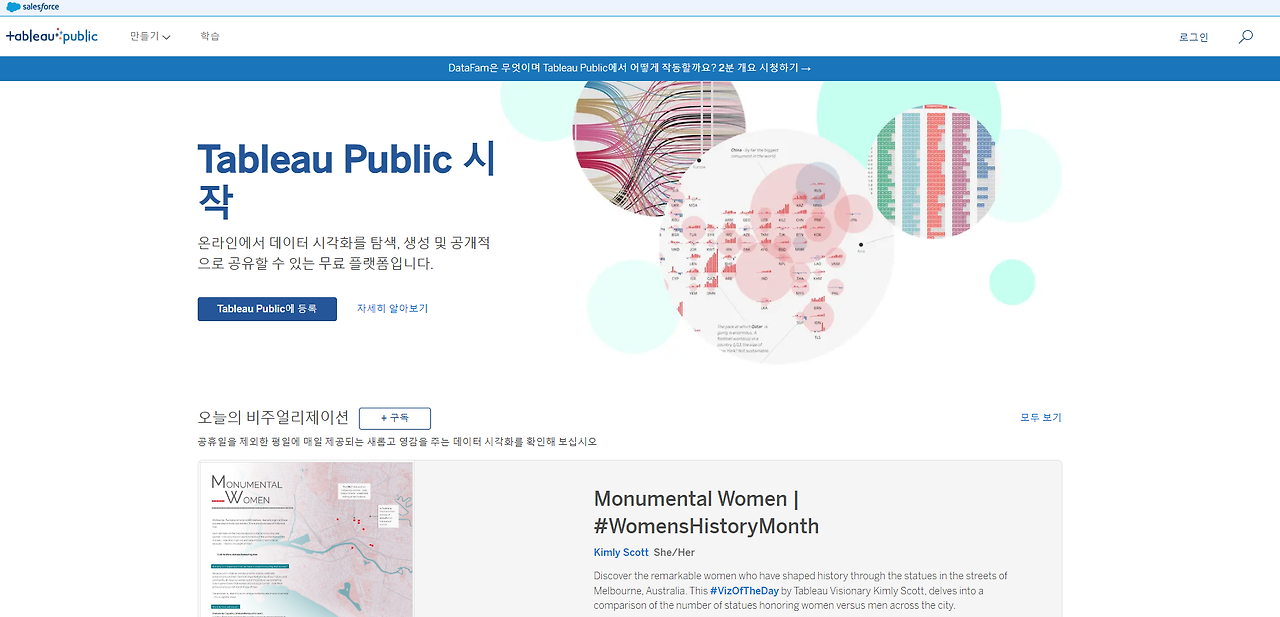Open the 학습 menu item

point(209,36)
